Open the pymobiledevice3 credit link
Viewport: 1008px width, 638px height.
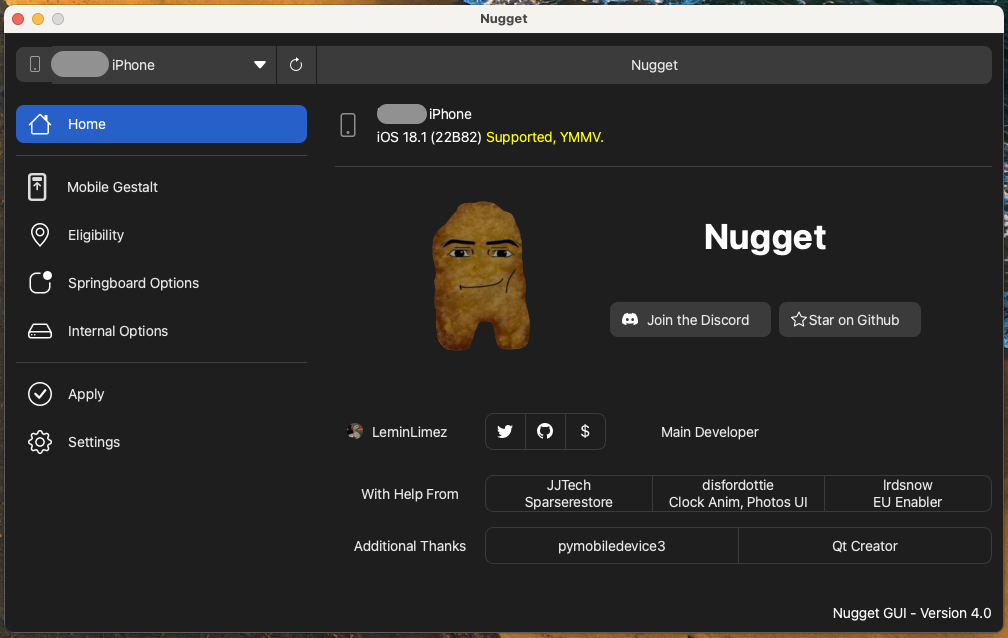pos(611,546)
